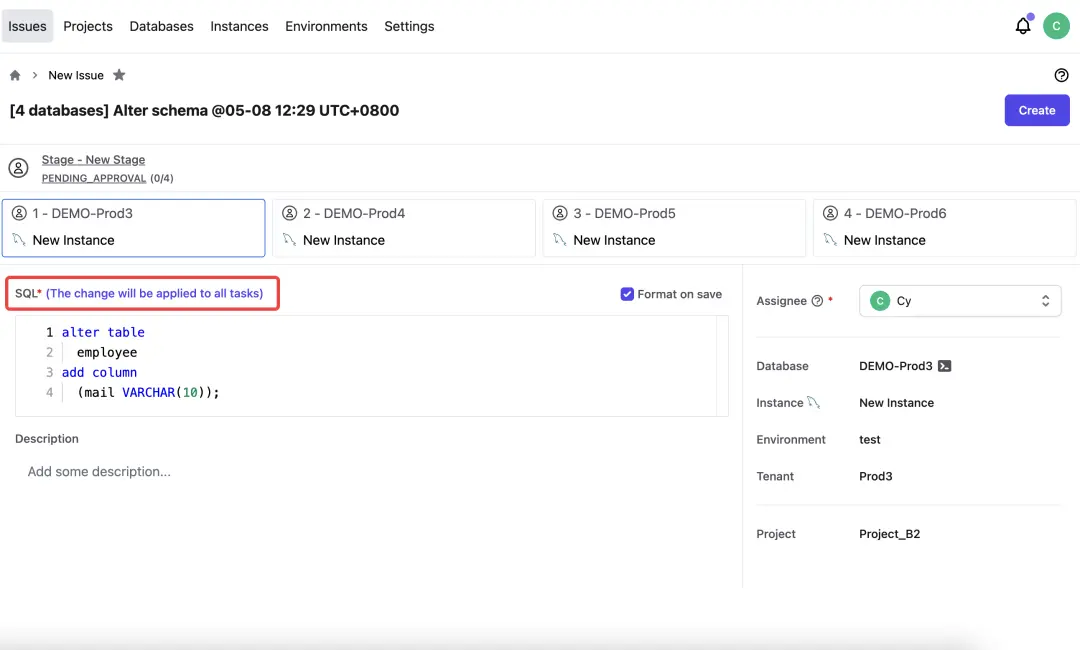Open SQL terminal icon beside DEMO-Prod3
This screenshot has height=650, width=1080.
[945, 366]
